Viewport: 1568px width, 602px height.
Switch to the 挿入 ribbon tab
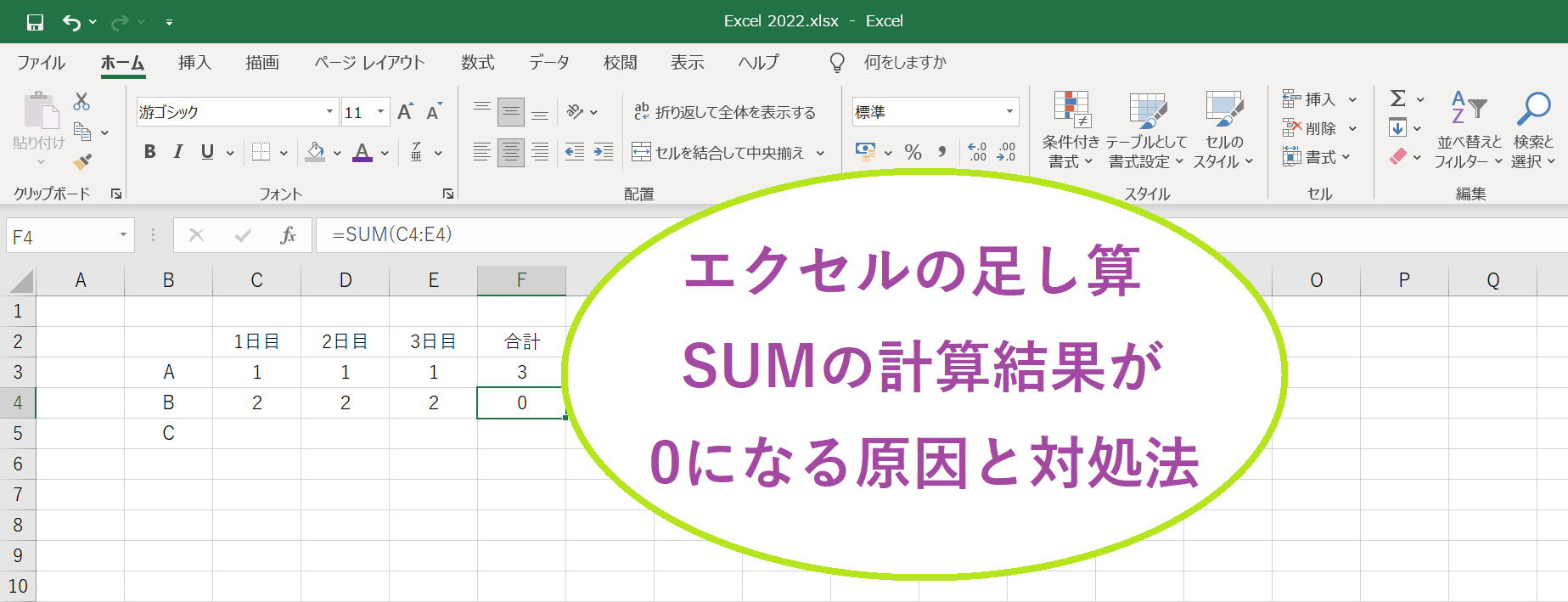pos(194,63)
